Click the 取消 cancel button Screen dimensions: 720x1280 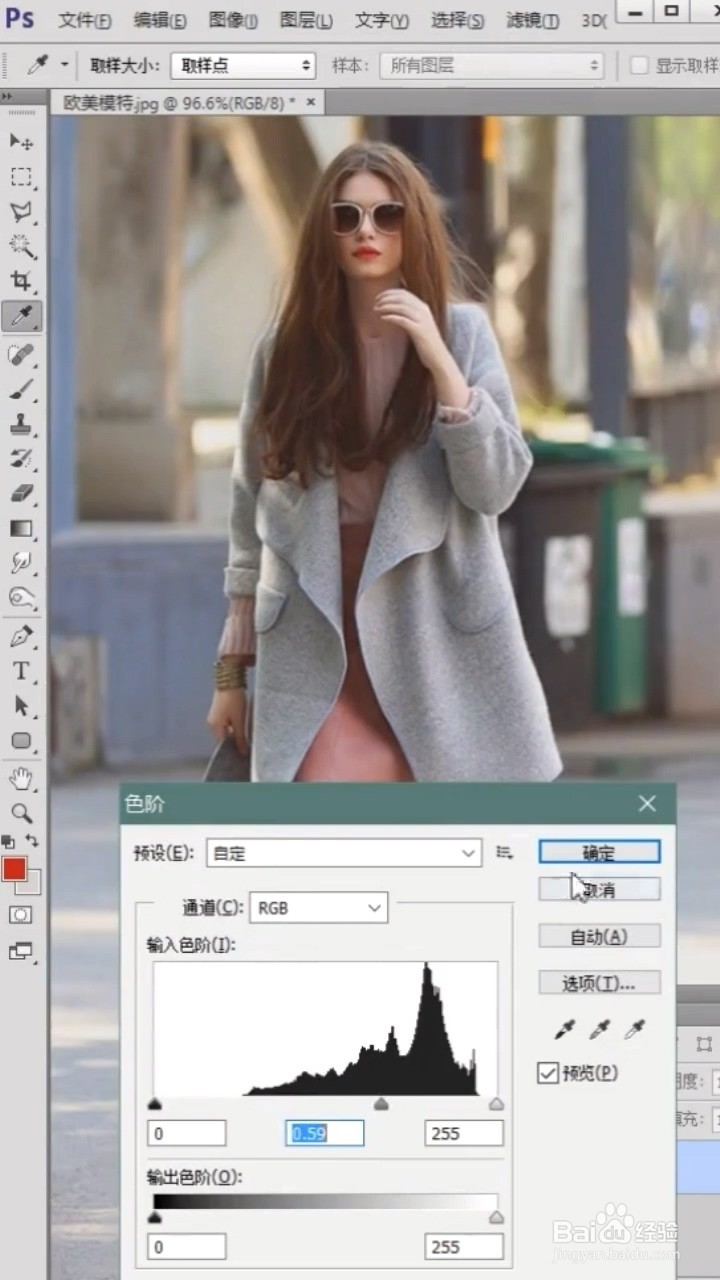click(x=599, y=888)
